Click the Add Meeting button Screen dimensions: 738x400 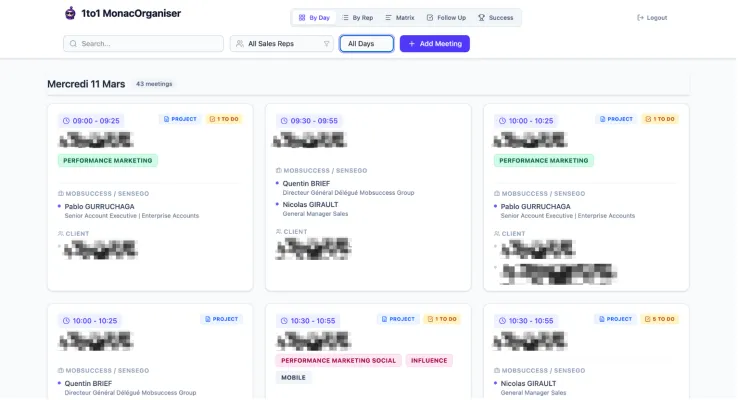point(434,44)
